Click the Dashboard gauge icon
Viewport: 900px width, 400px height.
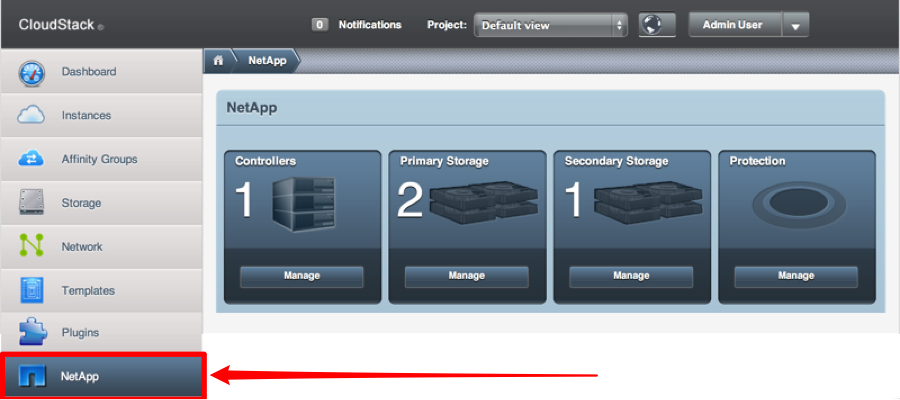(x=30, y=72)
